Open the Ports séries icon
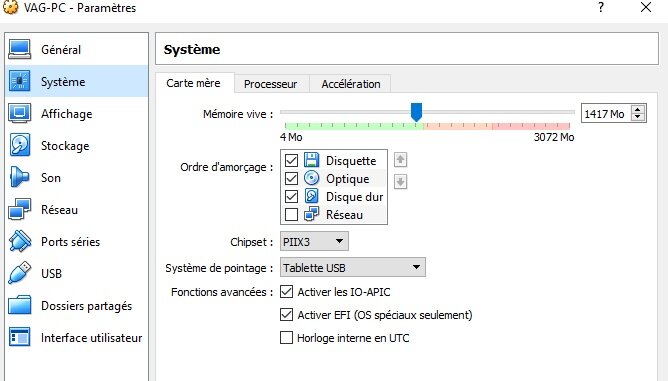 click(x=20, y=241)
